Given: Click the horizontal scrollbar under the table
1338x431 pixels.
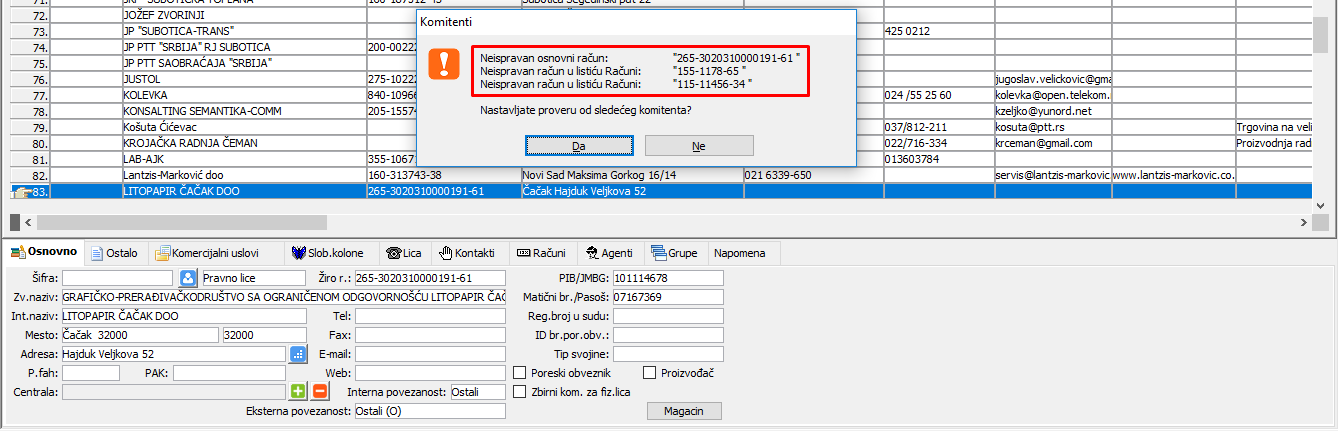Looking at the screenshot, I should tap(660, 222).
